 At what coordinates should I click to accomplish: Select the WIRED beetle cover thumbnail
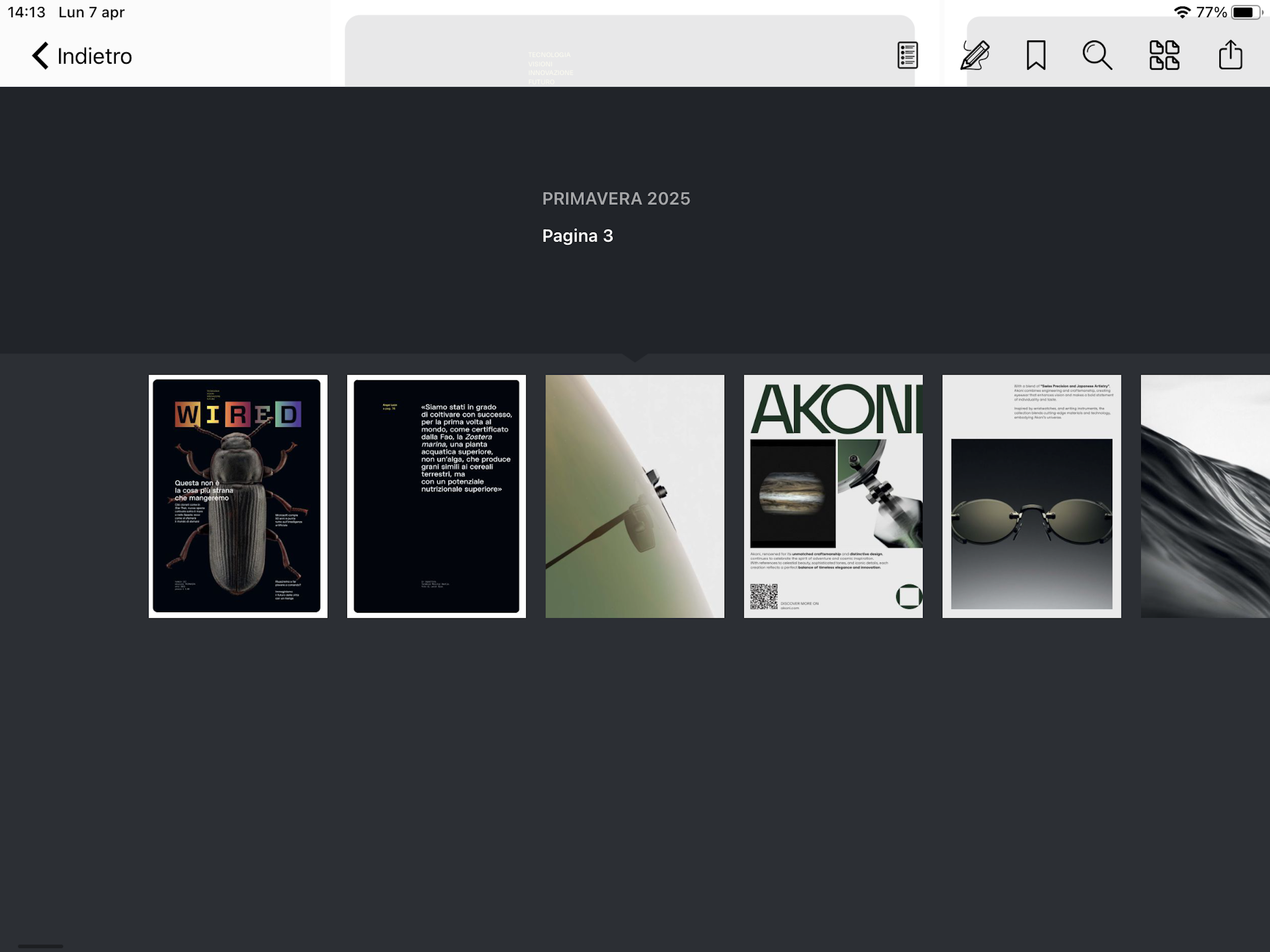(238, 496)
